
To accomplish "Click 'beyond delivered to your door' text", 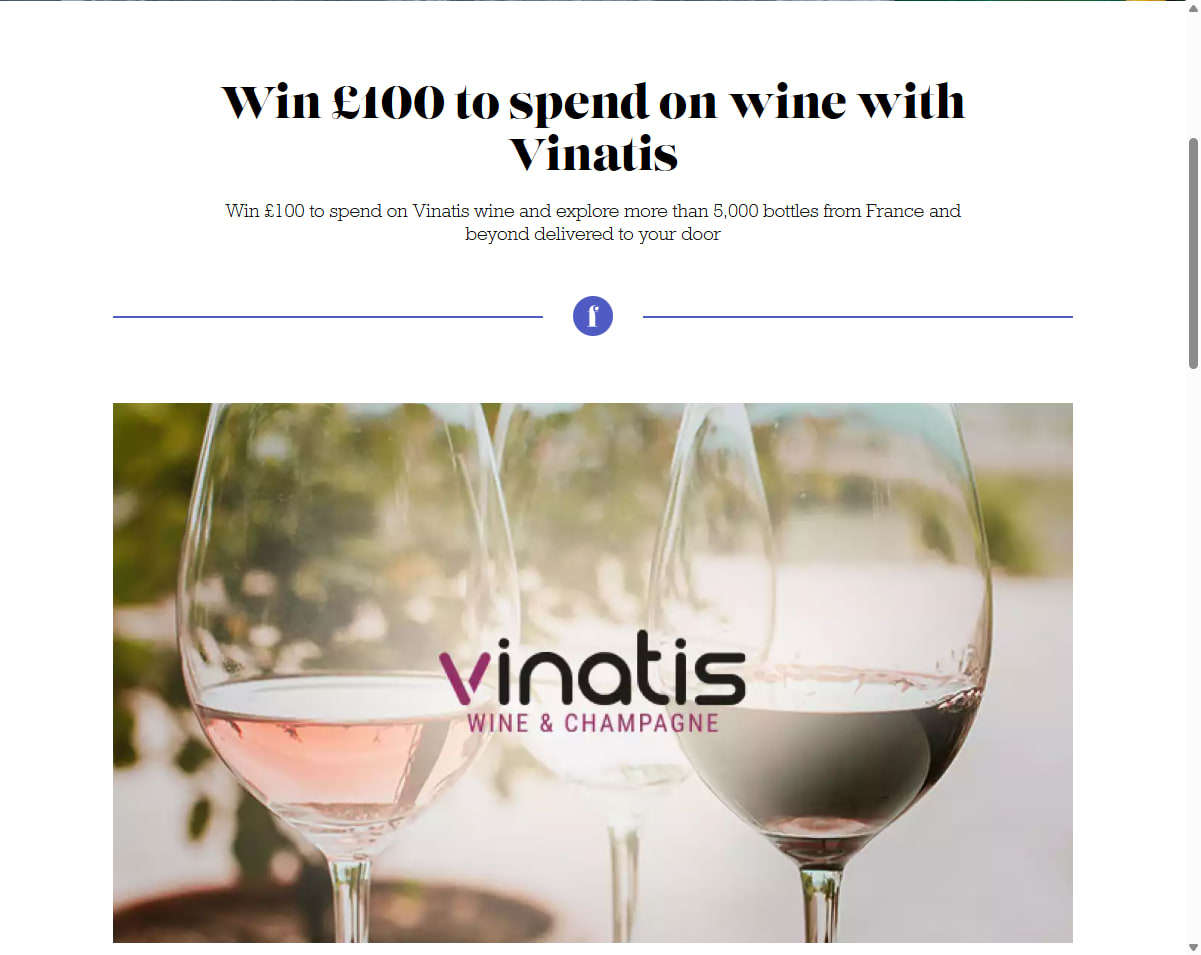I will pos(593,235).
